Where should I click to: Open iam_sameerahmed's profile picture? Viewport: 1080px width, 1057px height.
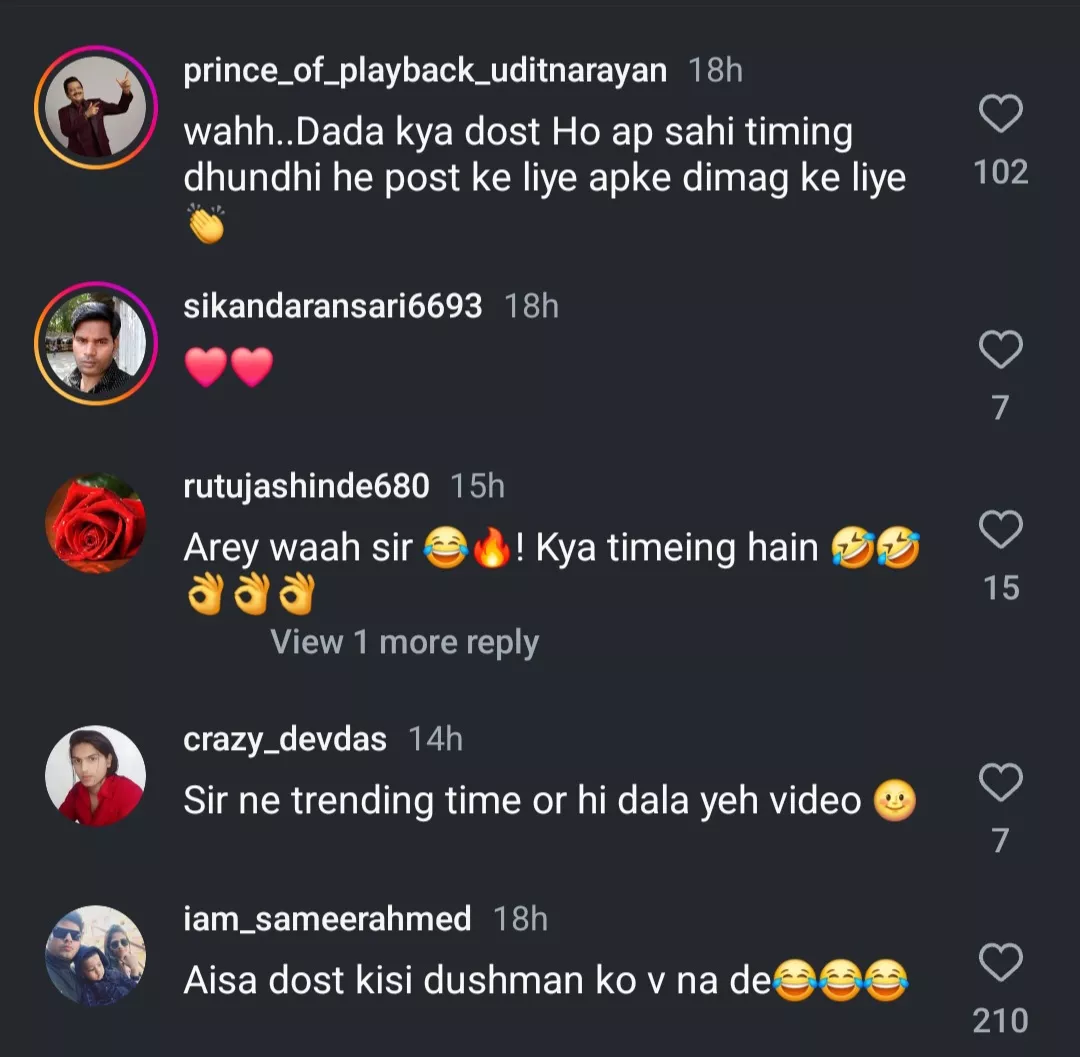96,956
